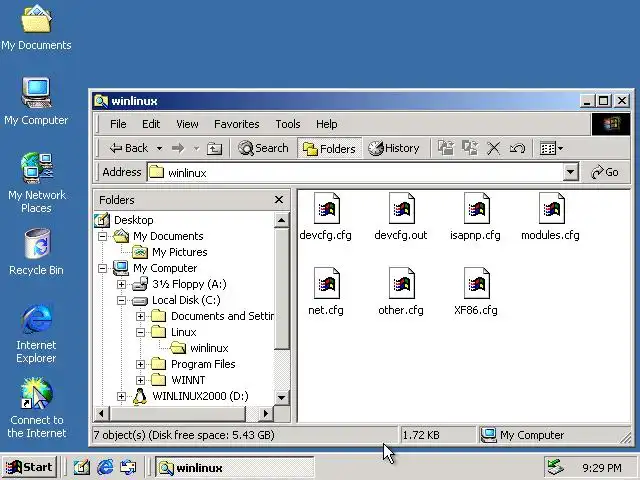
Task: Click the Forward arrow toolbar icon
Action: pos(178,148)
